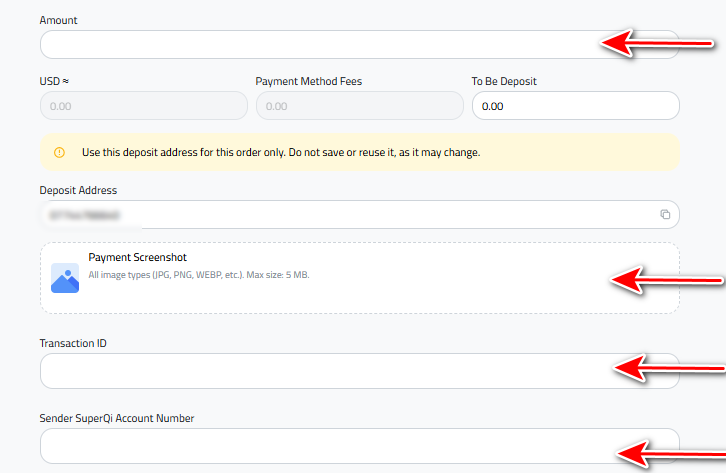
Task: Click the USD ≈ value field
Action: (143, 106)
